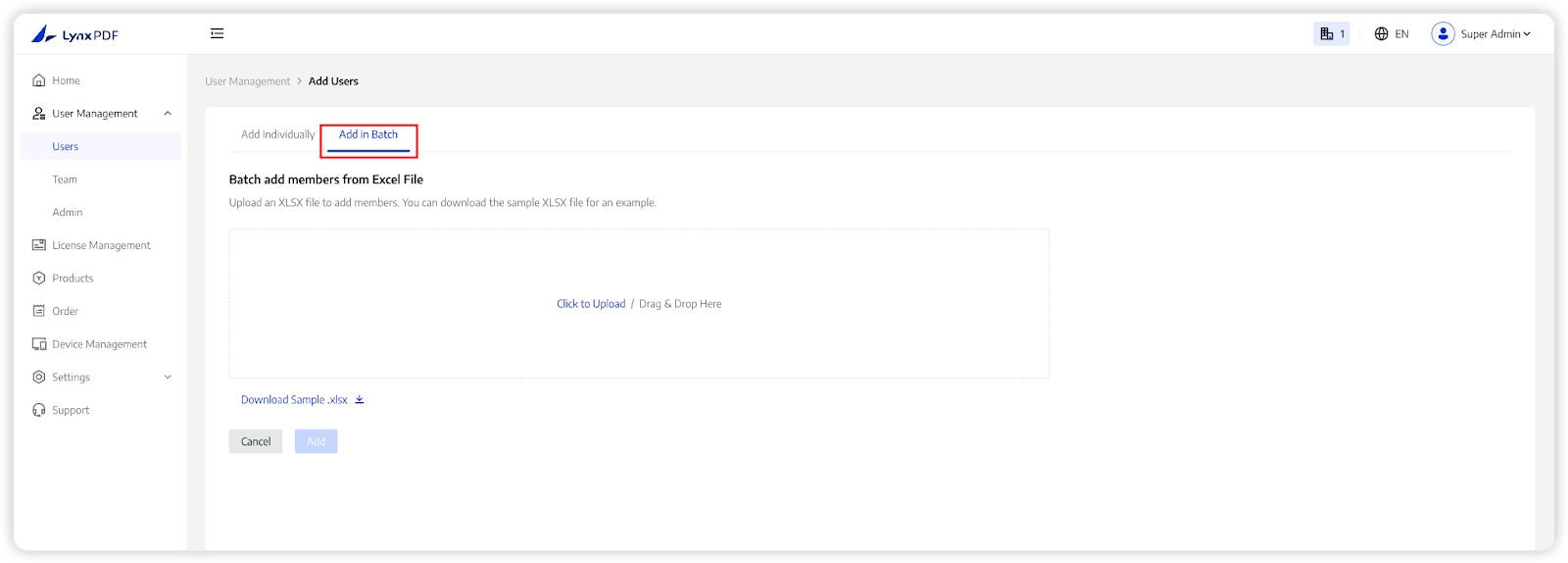Open License Management via its sidebar icon

coord(39,245)
